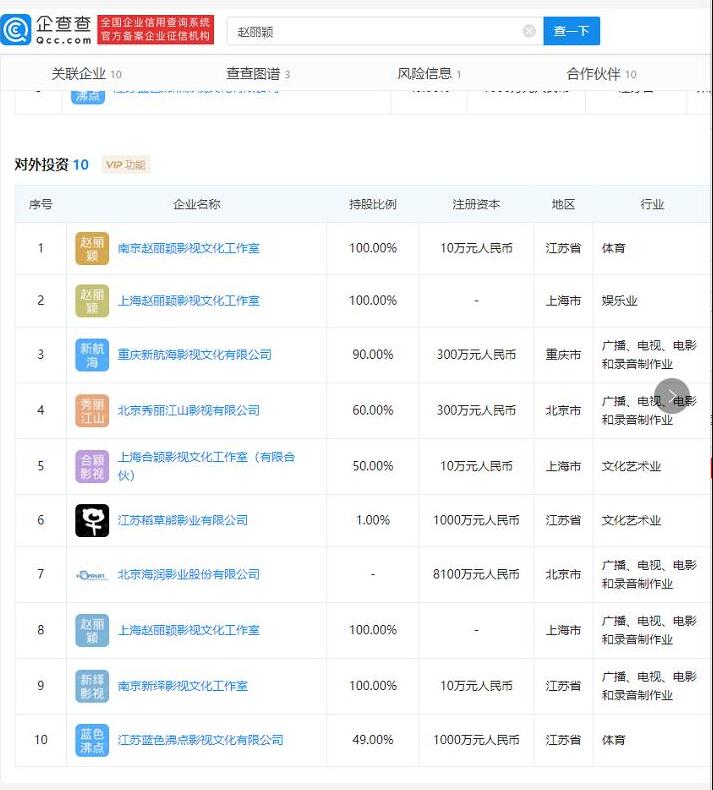
Task: Open 北京海润影业股份有限公司 link
Action: 188,574
